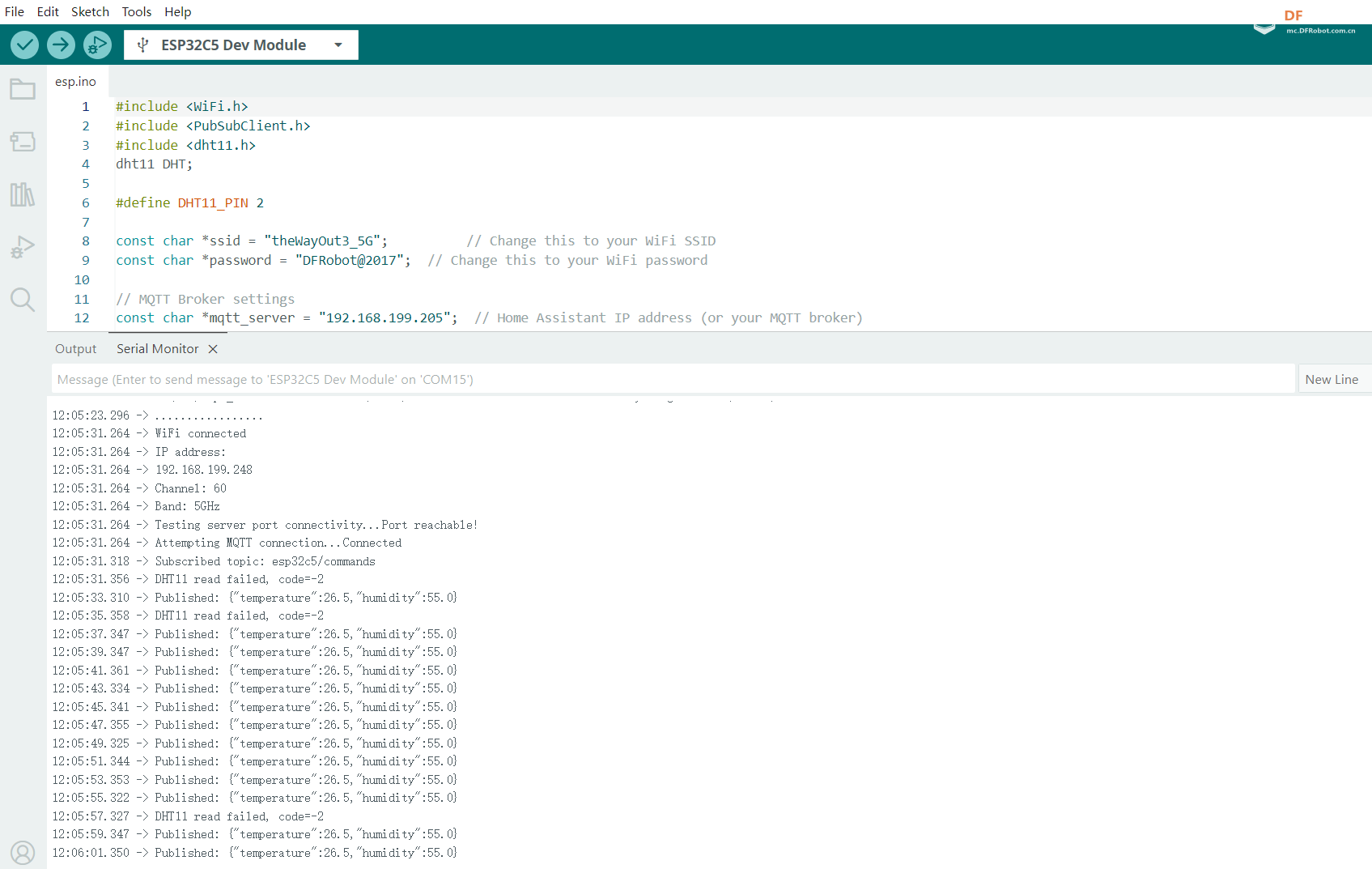The image size is (1372, 869).
Task: Click the "Subscribed topic: esp32c5/commands" line
Action: (x=215, y=562)
